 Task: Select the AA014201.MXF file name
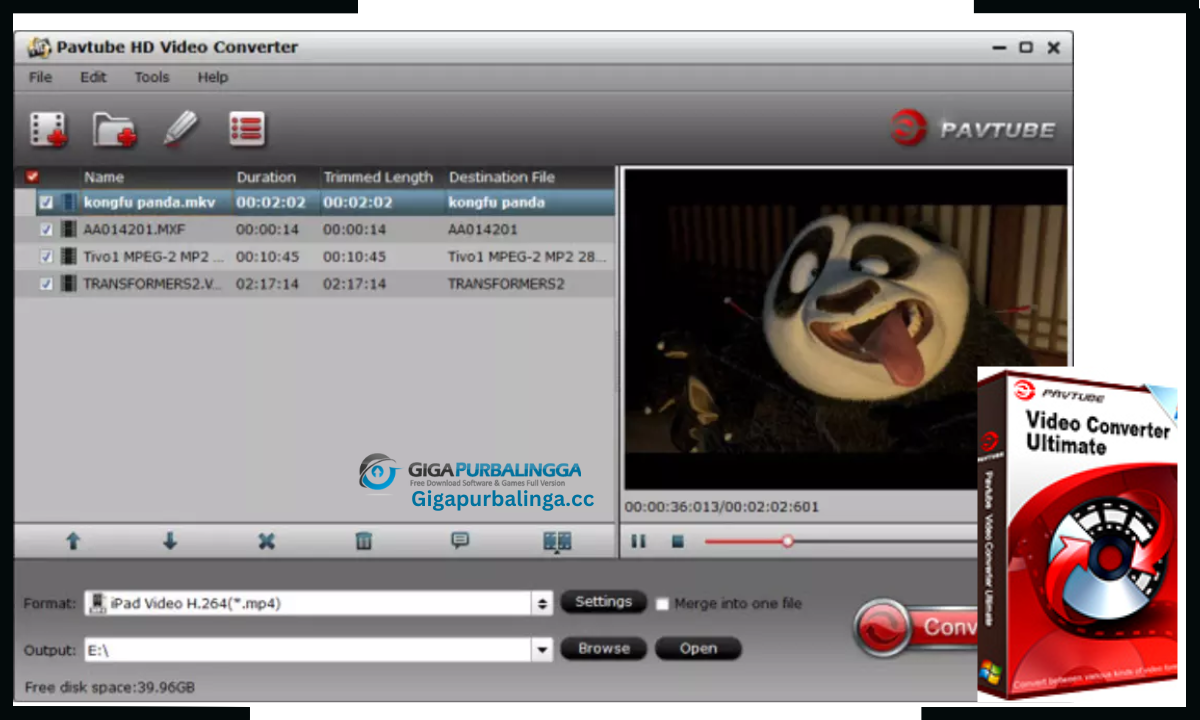click(134, 229)
